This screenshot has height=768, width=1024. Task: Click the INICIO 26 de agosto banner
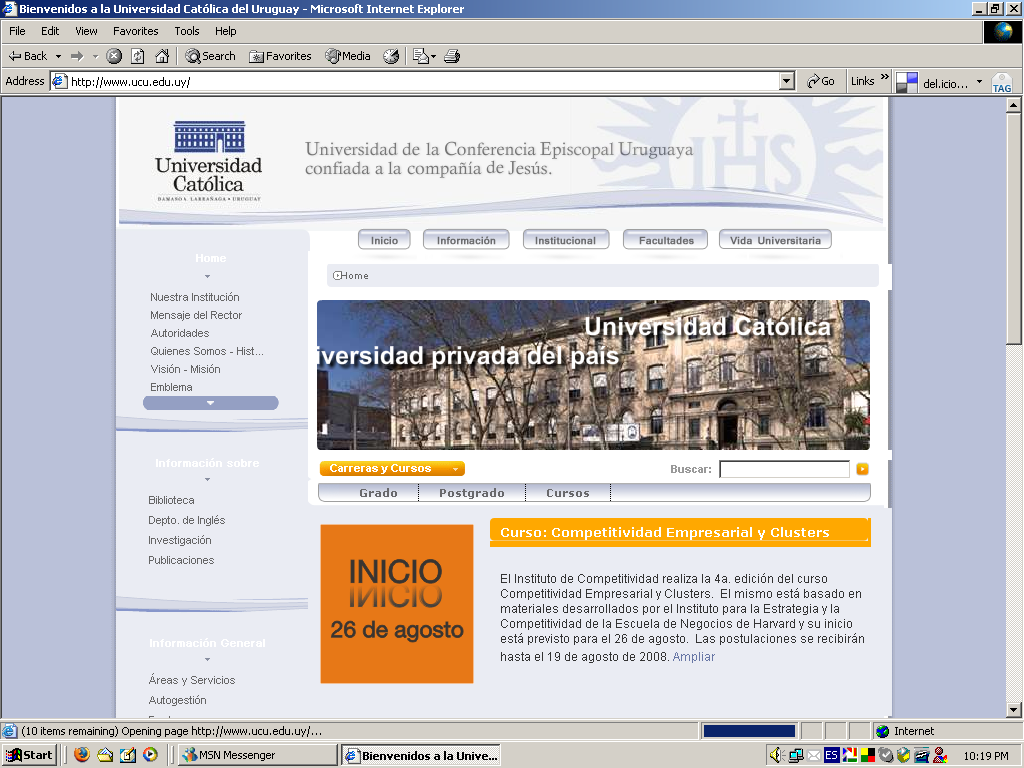coord(397,604)
